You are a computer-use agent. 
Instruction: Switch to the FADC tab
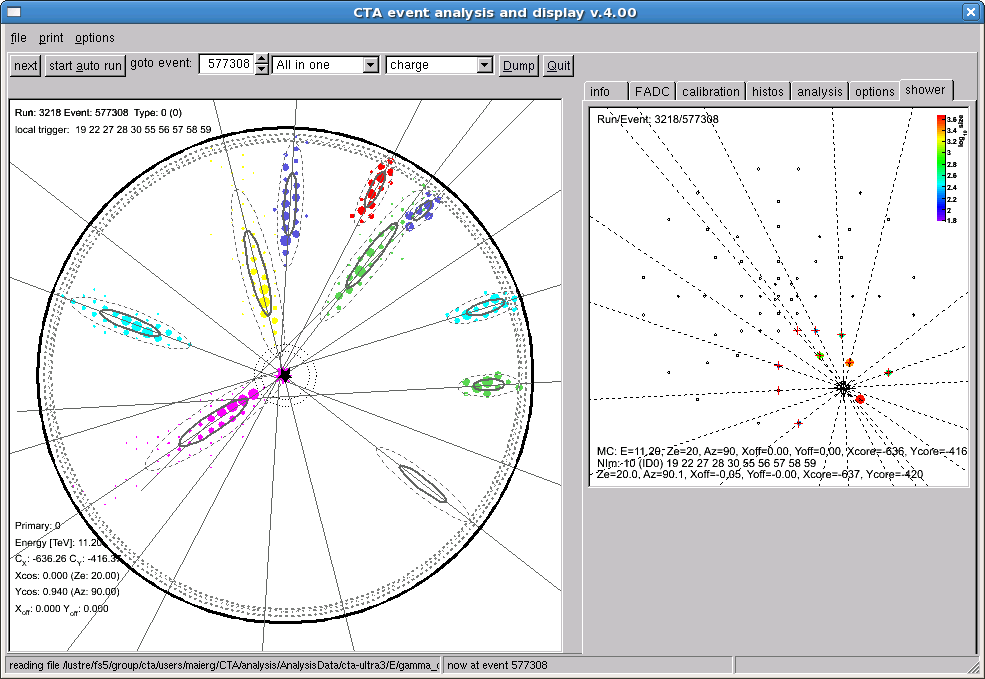coord(652,91)
